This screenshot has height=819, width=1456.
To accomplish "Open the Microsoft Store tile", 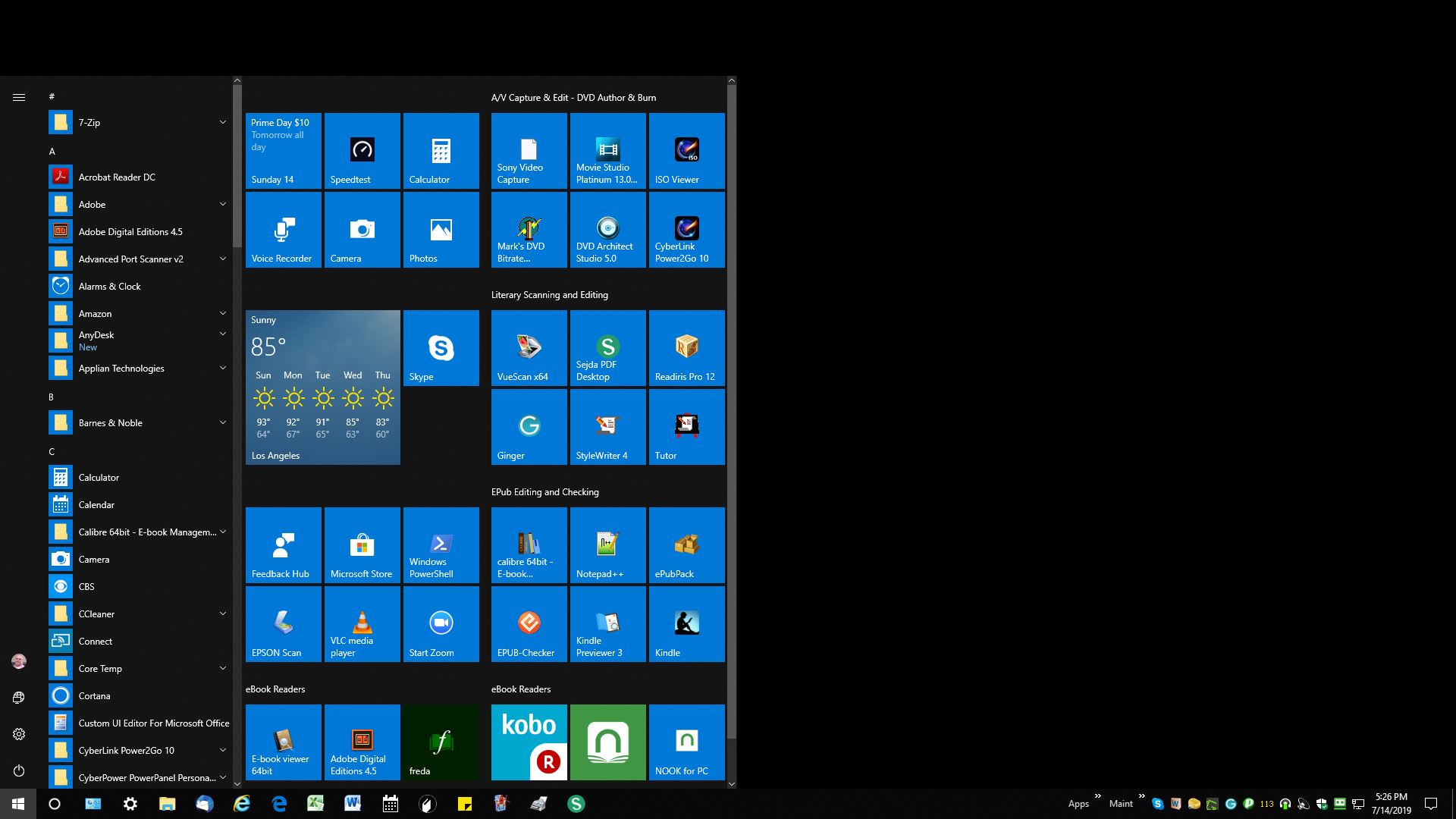I will 362,545.
